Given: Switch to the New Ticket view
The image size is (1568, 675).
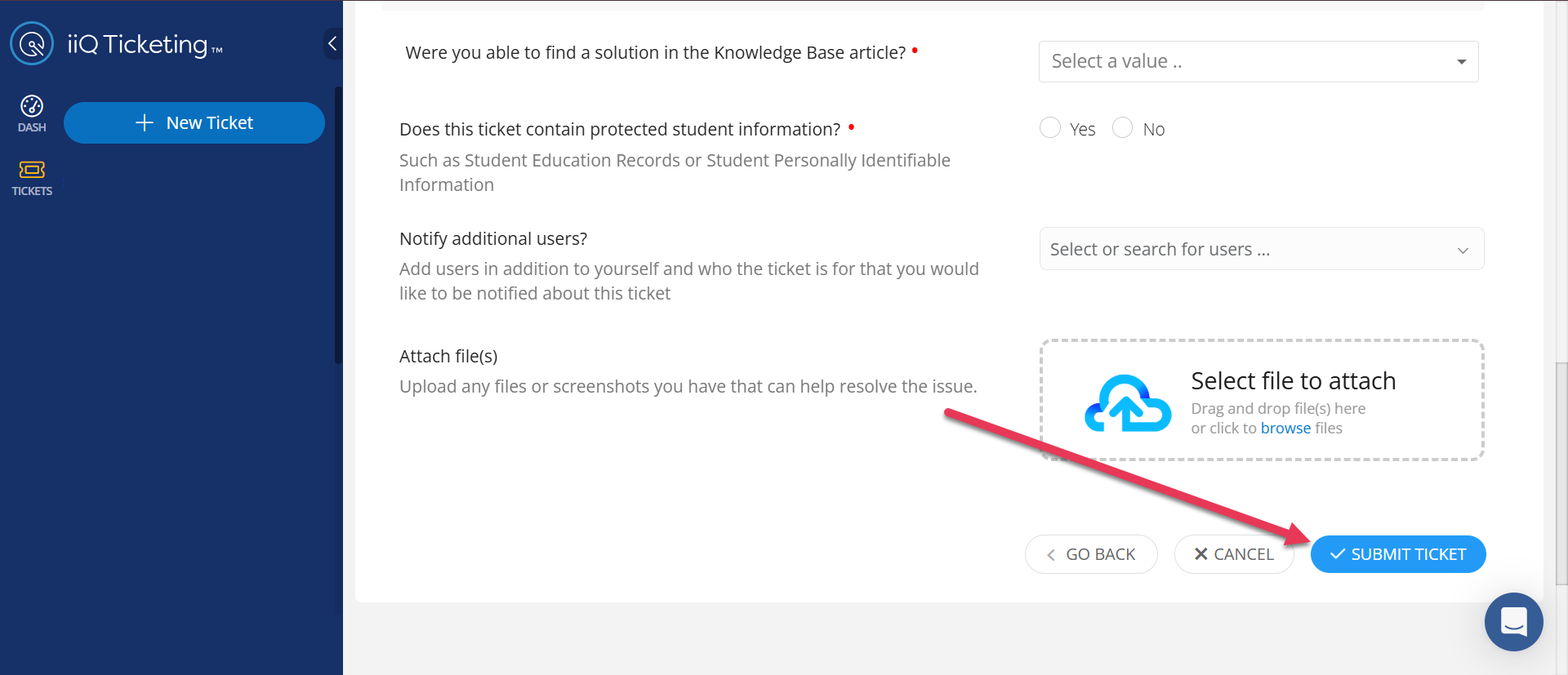Looking at the screenshot, I should (194, 122).
